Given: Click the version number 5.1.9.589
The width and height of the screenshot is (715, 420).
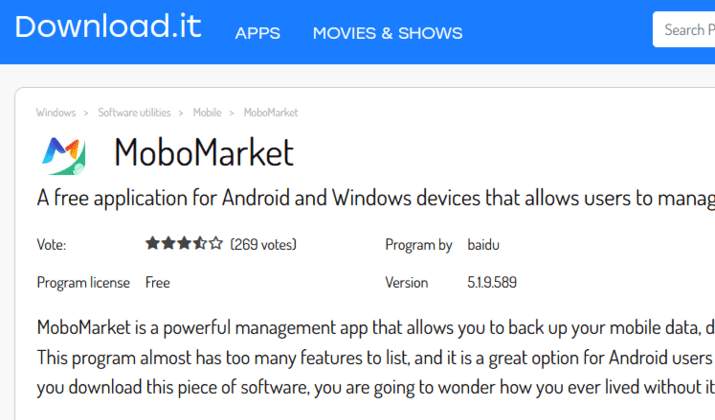Looking at the screenshot, I should 492,282.
